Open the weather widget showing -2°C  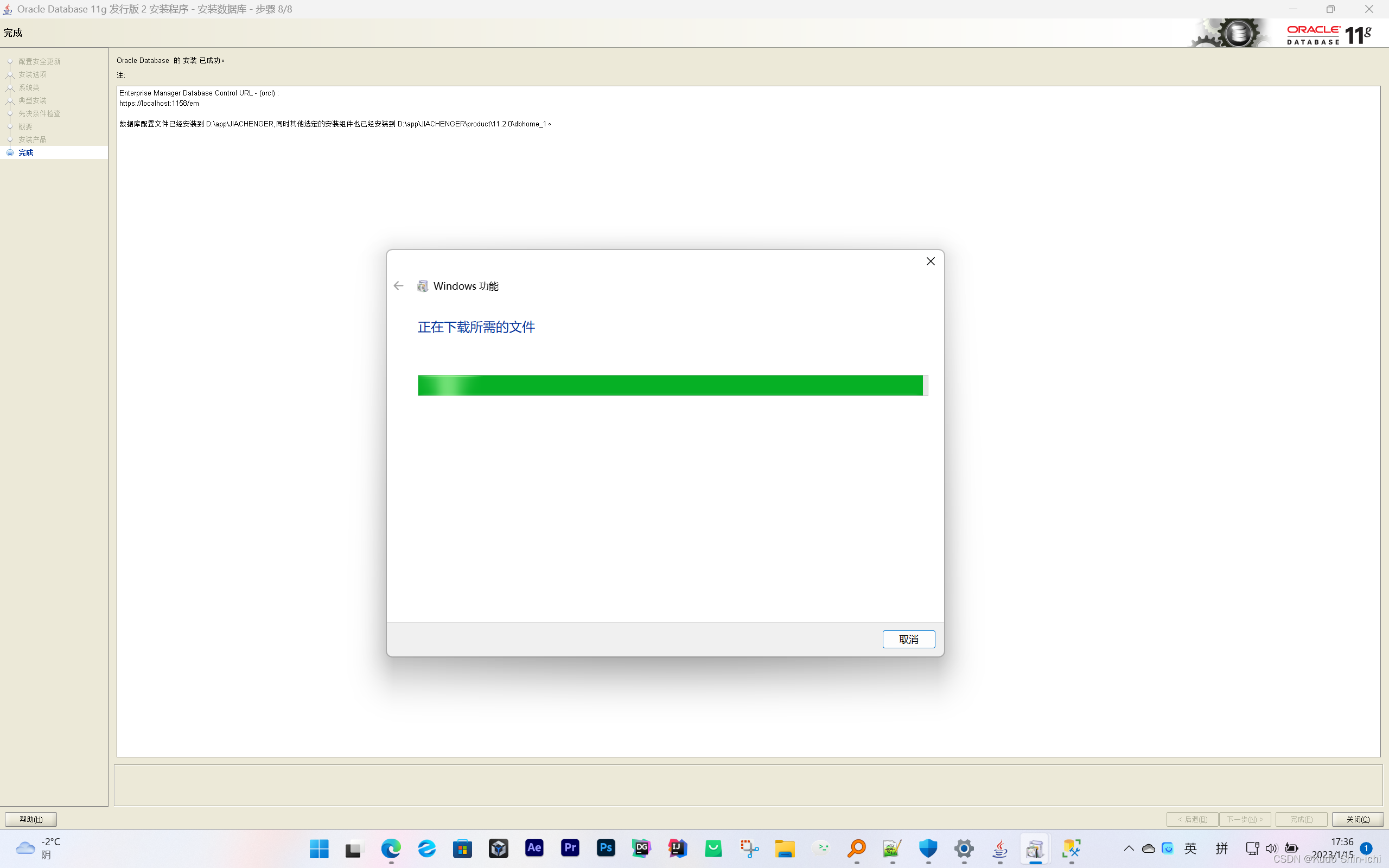38,848
